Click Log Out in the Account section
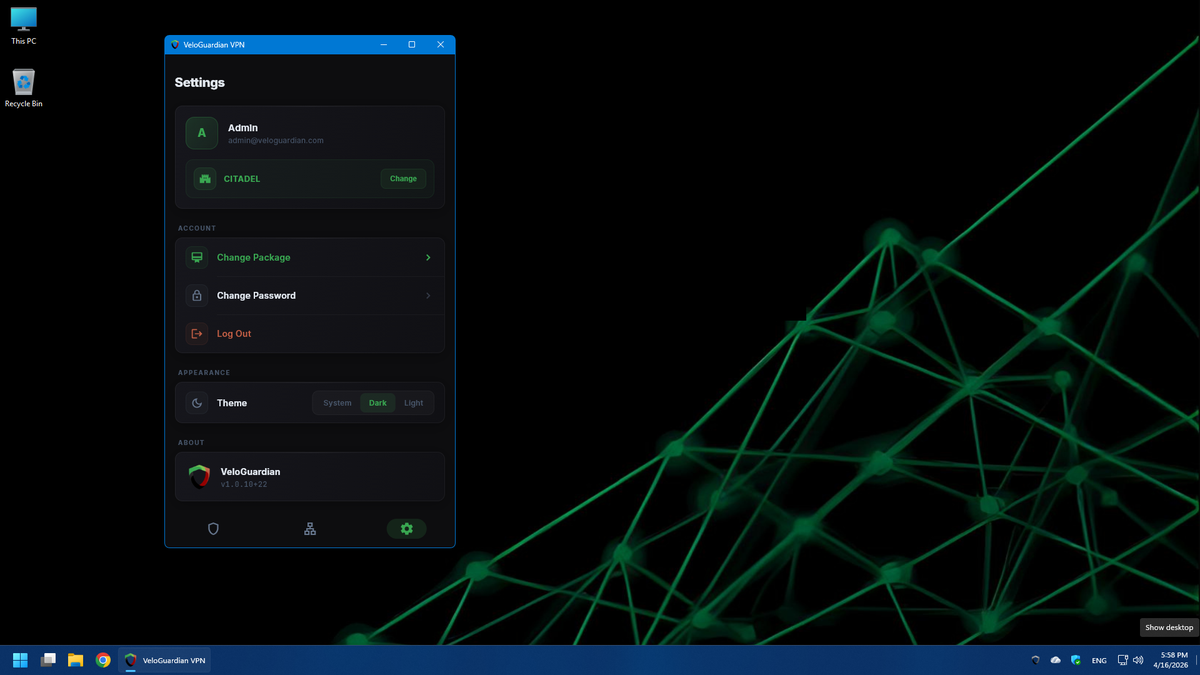The height and width of the screenshot is (675, 1200). click(x=233, y=333)
